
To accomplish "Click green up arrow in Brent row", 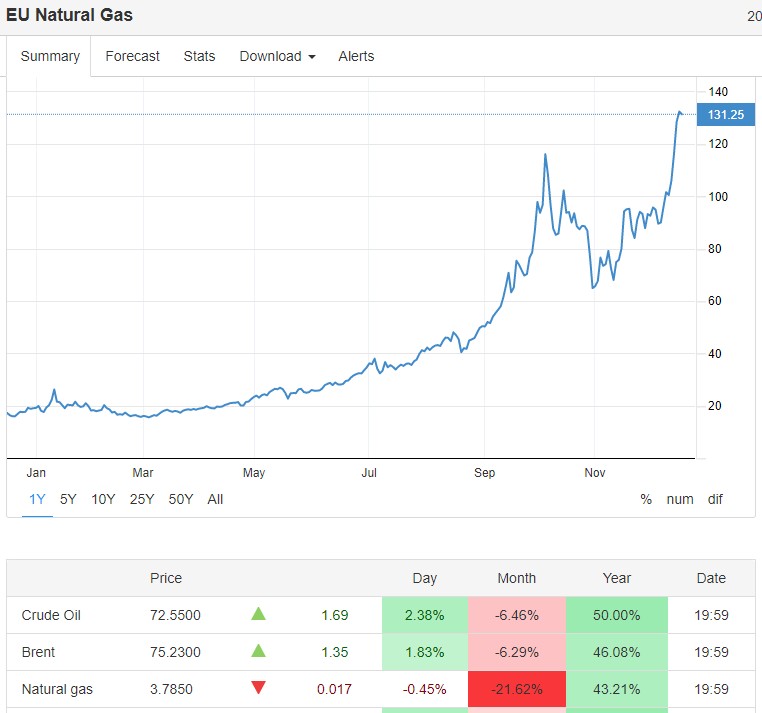I will click(258, 651).
